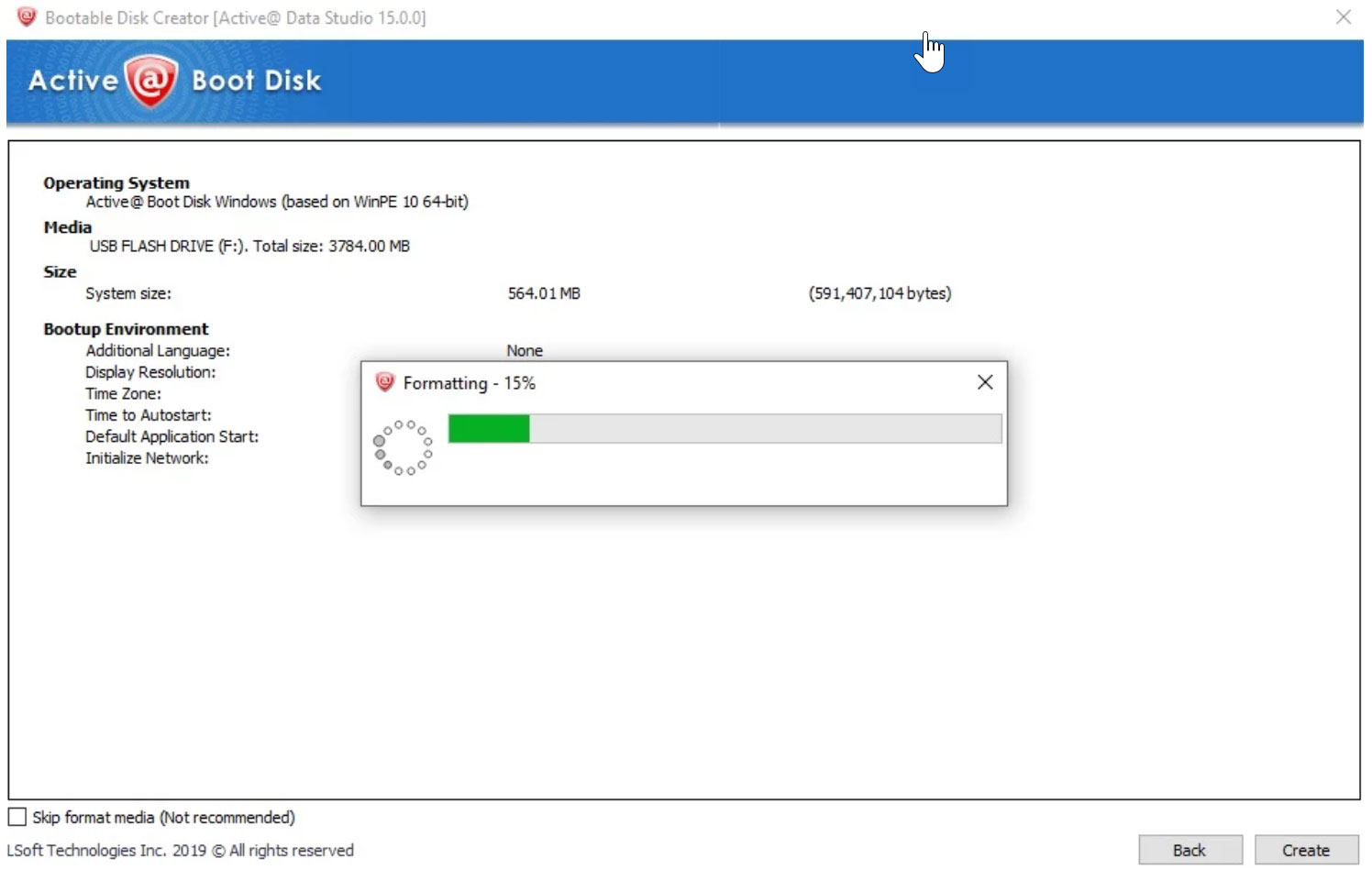The width and height of the screenshot is (1372, 880).
Task: Click the USB FLASH DRIVE media description
Action: (x=249, y=246)
